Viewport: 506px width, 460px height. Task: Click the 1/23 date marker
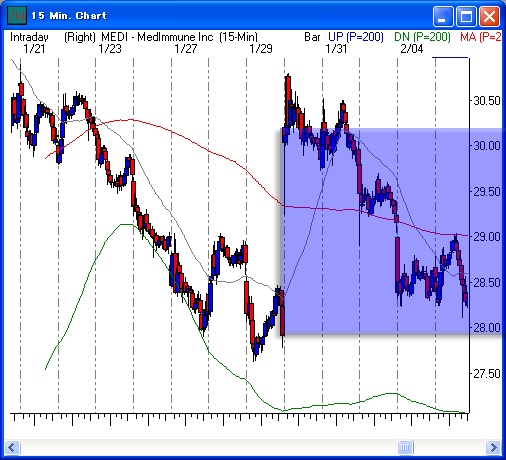[x=110, y=49]
